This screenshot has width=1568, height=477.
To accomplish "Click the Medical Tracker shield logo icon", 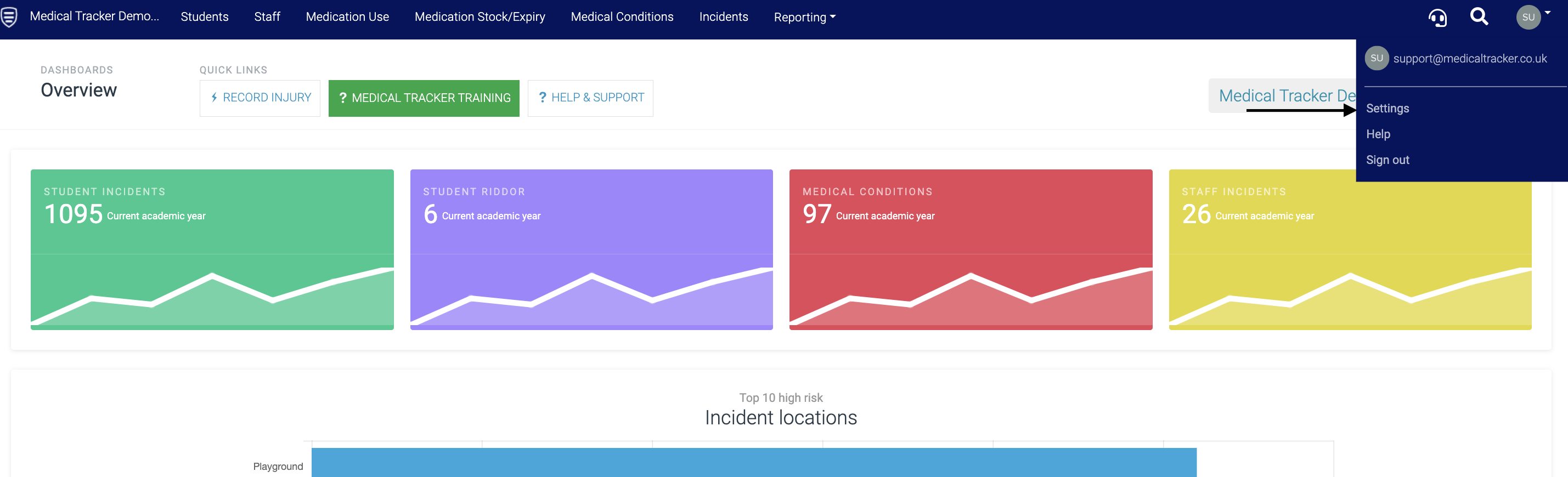I will tap(9, 17).
